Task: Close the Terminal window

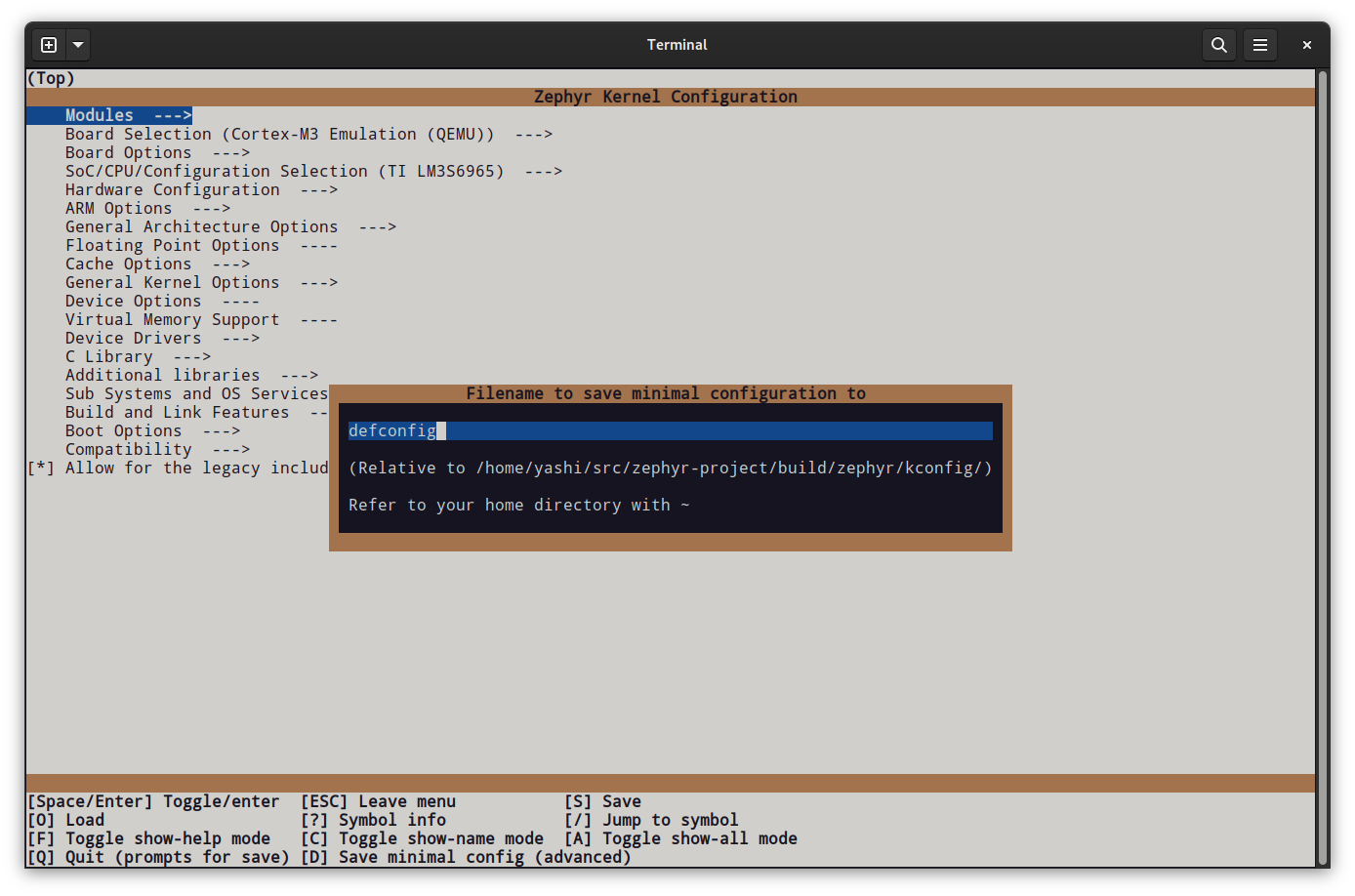Action: pos(1307,45)
